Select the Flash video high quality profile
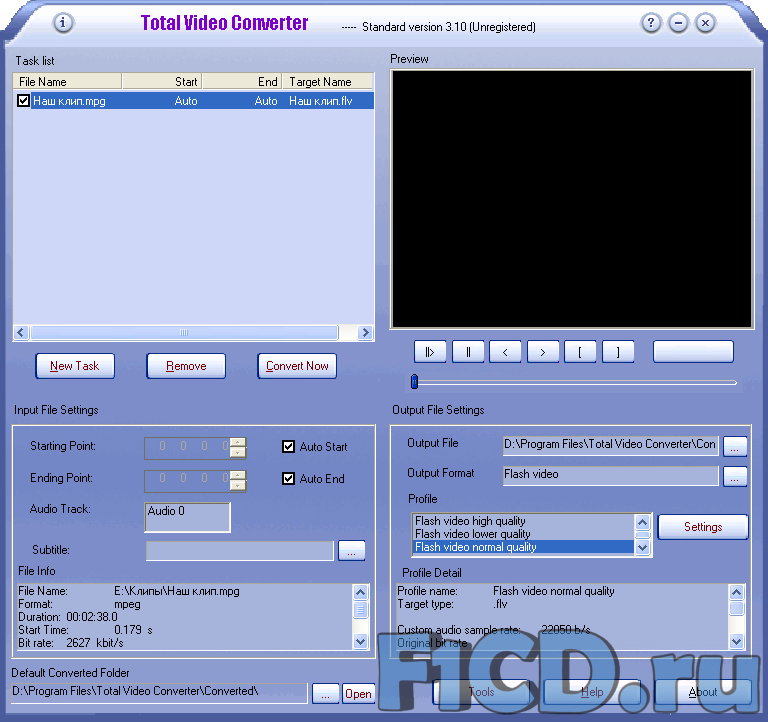This screenshot has height=722, width=768. [523, 521]
